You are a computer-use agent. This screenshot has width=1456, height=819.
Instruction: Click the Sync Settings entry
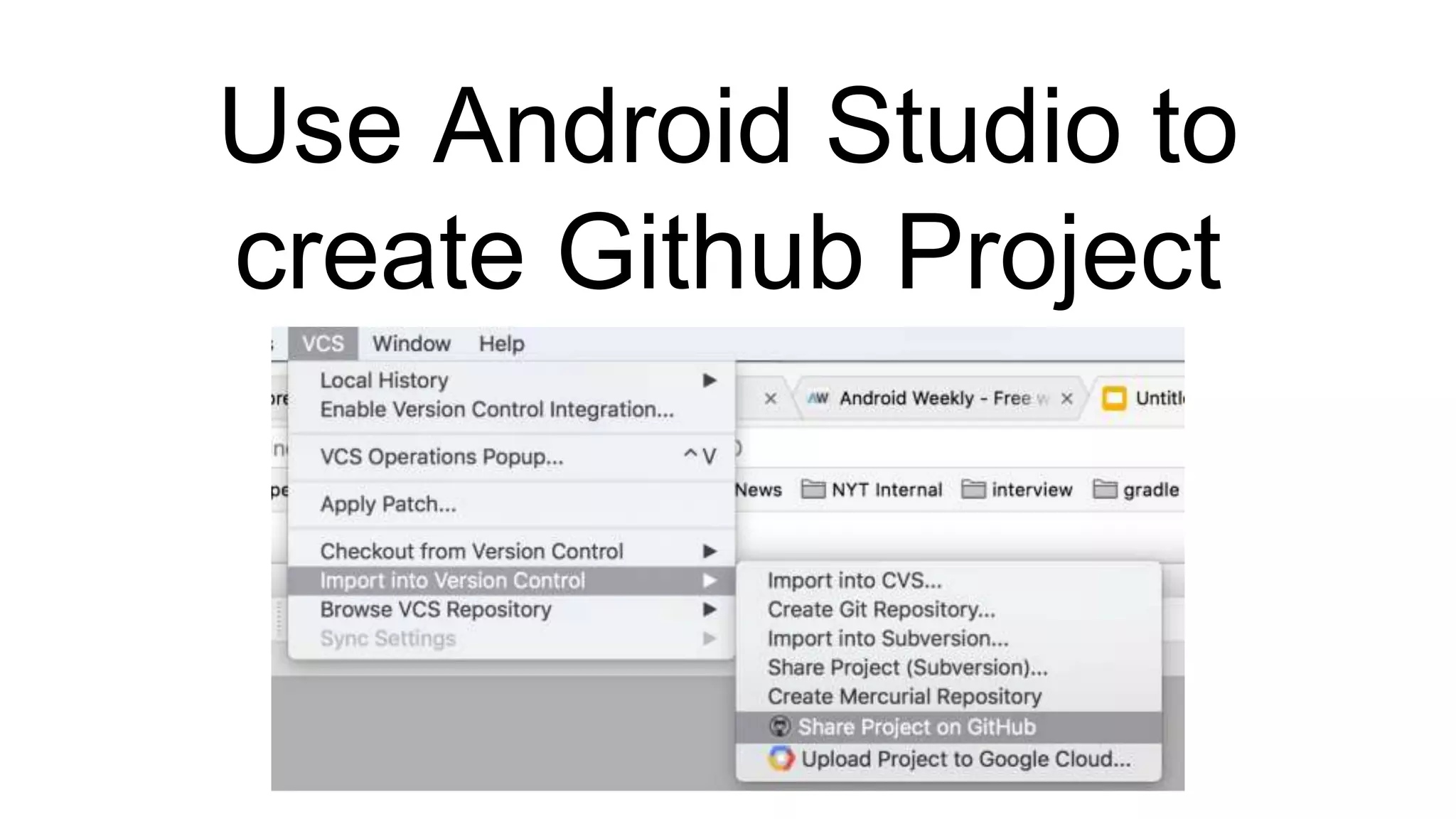pos(511,638)
